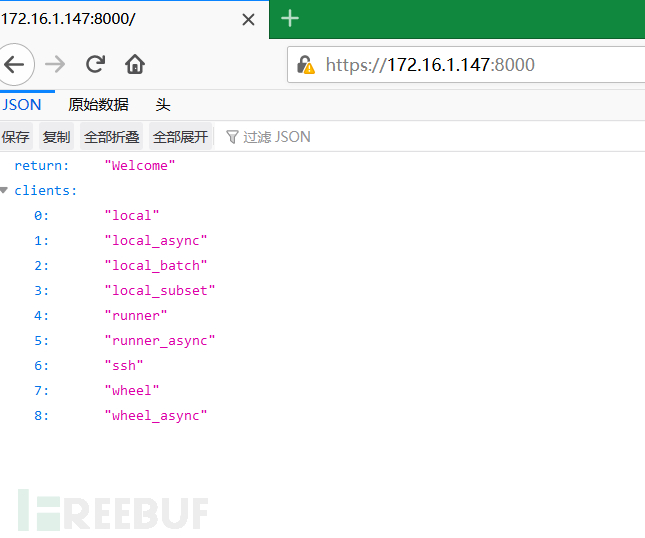Click the 复制 copy button
Screen dimensions: 645x538
[x=56, y=137]
